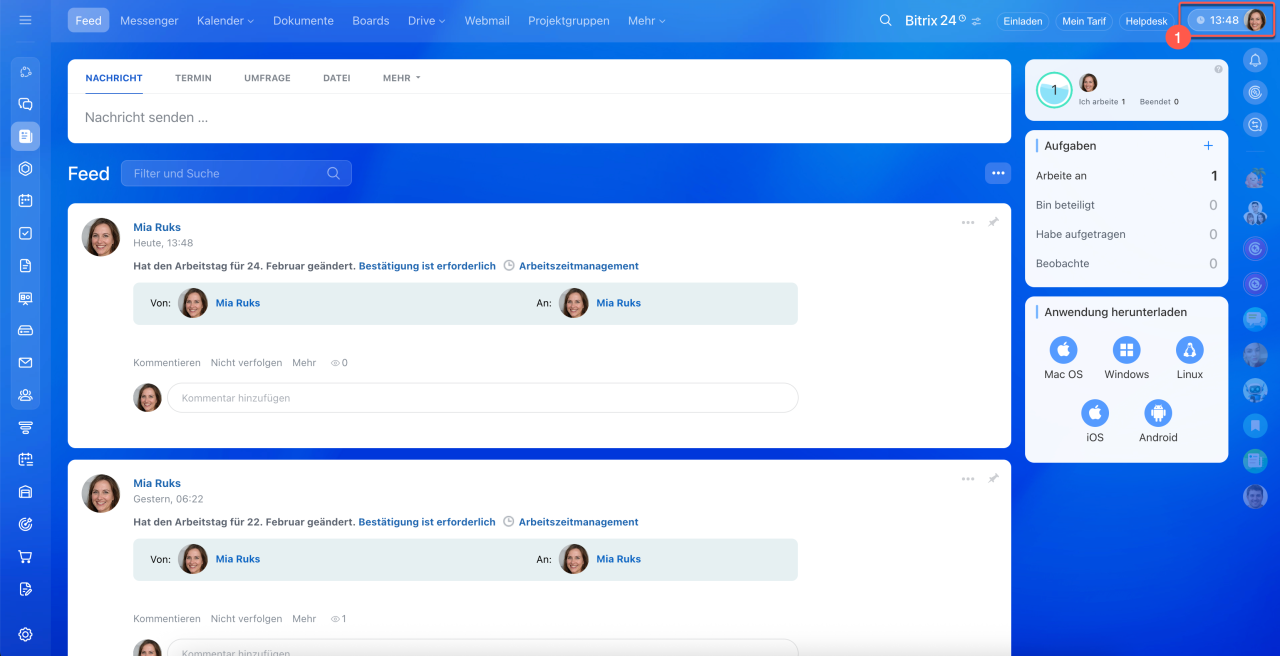This screenshot has height=656, width=1280.
Task: Click the Linux download icon
Action: point(1189,350)
